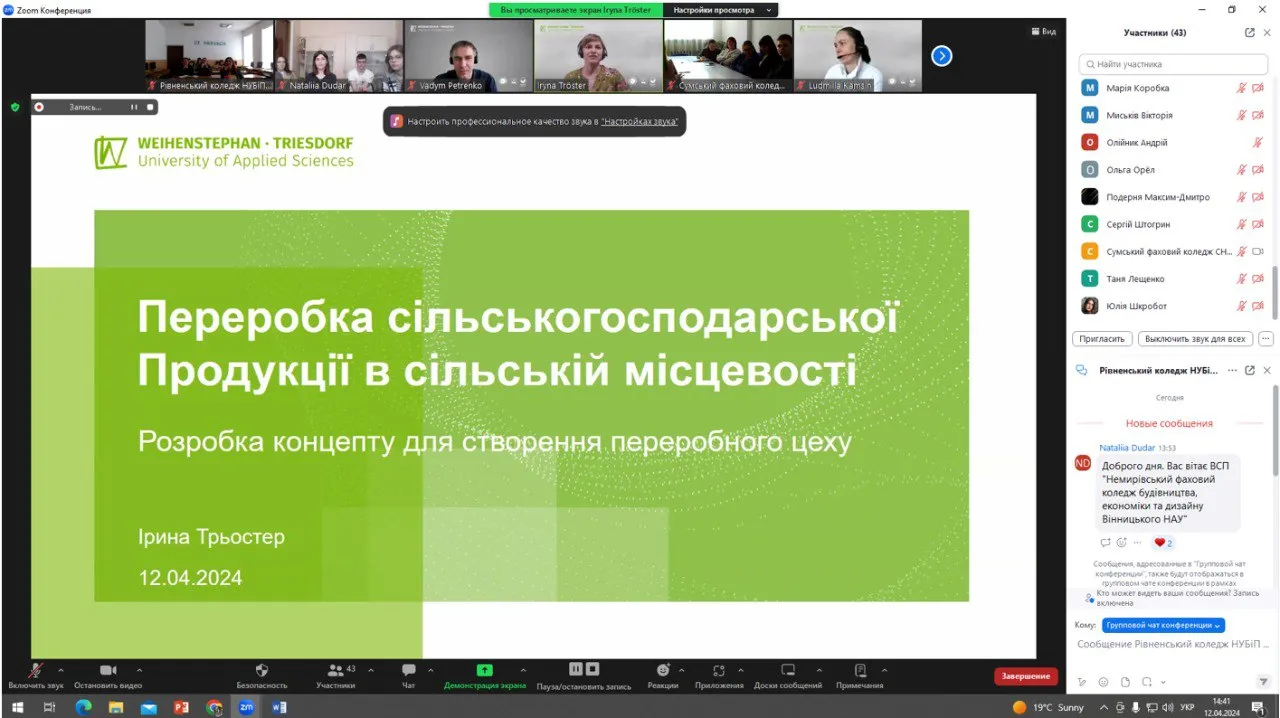Expand the Настройки просмотра dropdown
Image resolution: width=1280 pixels, height=718 pixels.
click(x=722, y=10)
